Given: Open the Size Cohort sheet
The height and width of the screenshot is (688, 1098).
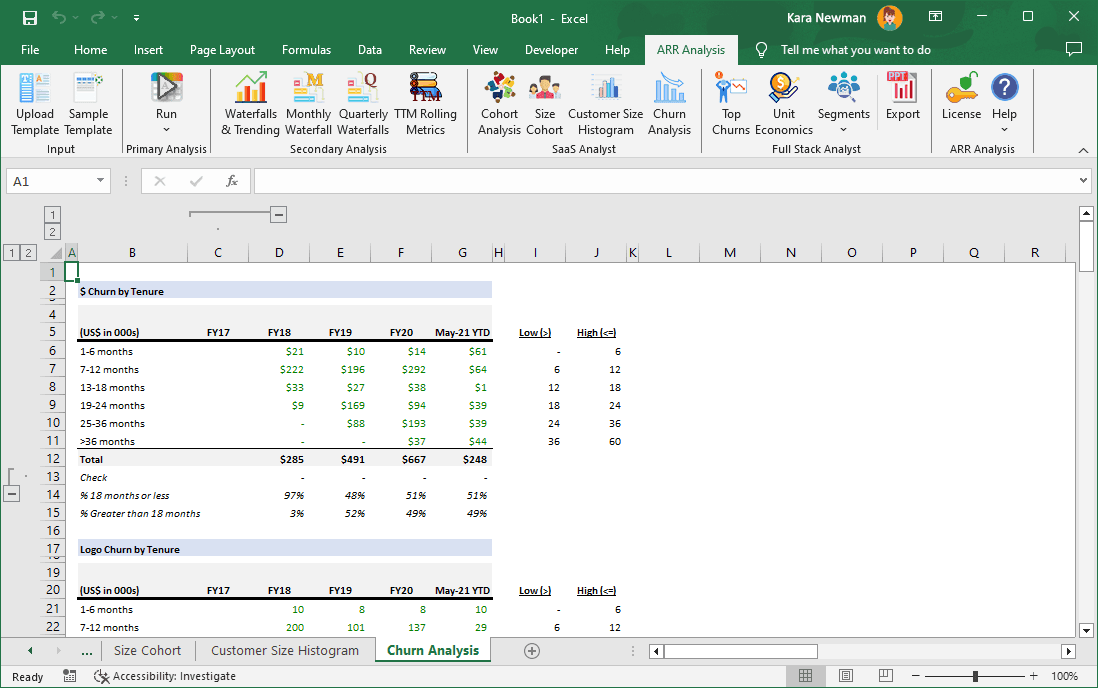Looking at the screenshot, I should (147, 650).
